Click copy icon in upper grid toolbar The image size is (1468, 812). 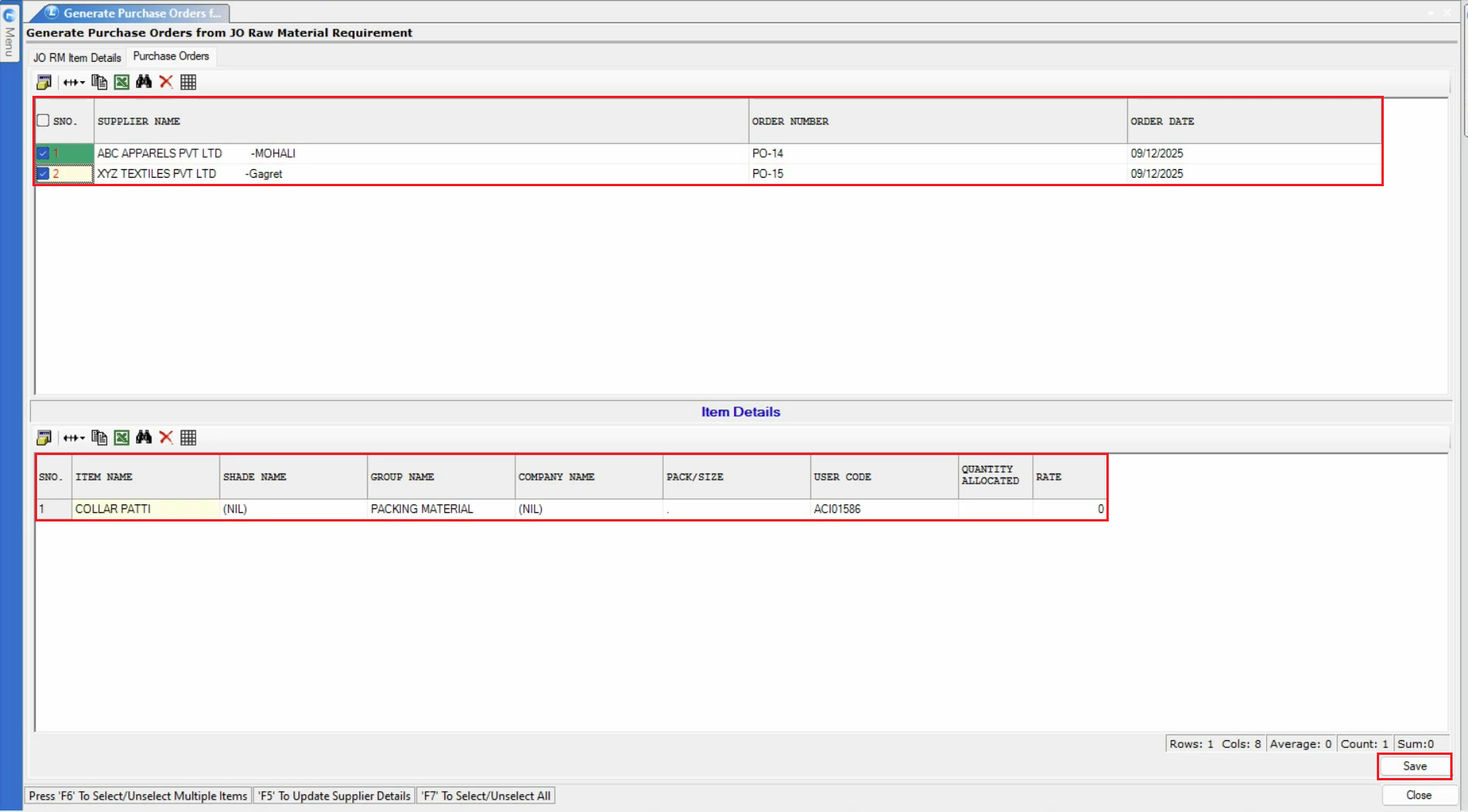coord(99,82)
